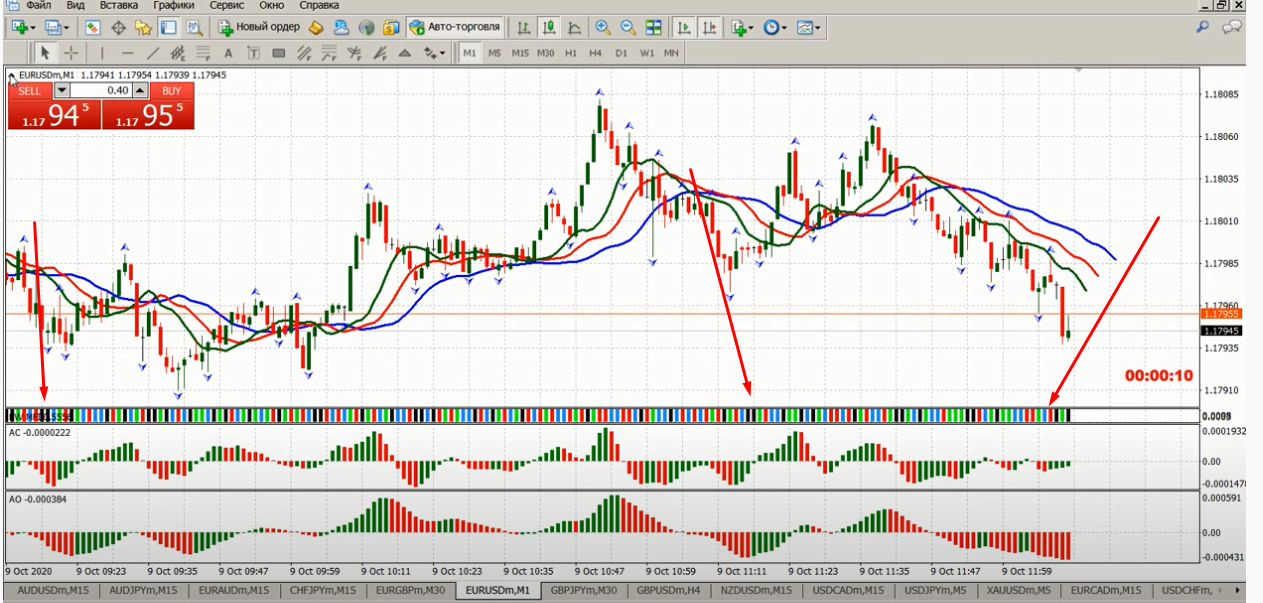
Task: Zoom in on the chart
Action: click(603, 28)
